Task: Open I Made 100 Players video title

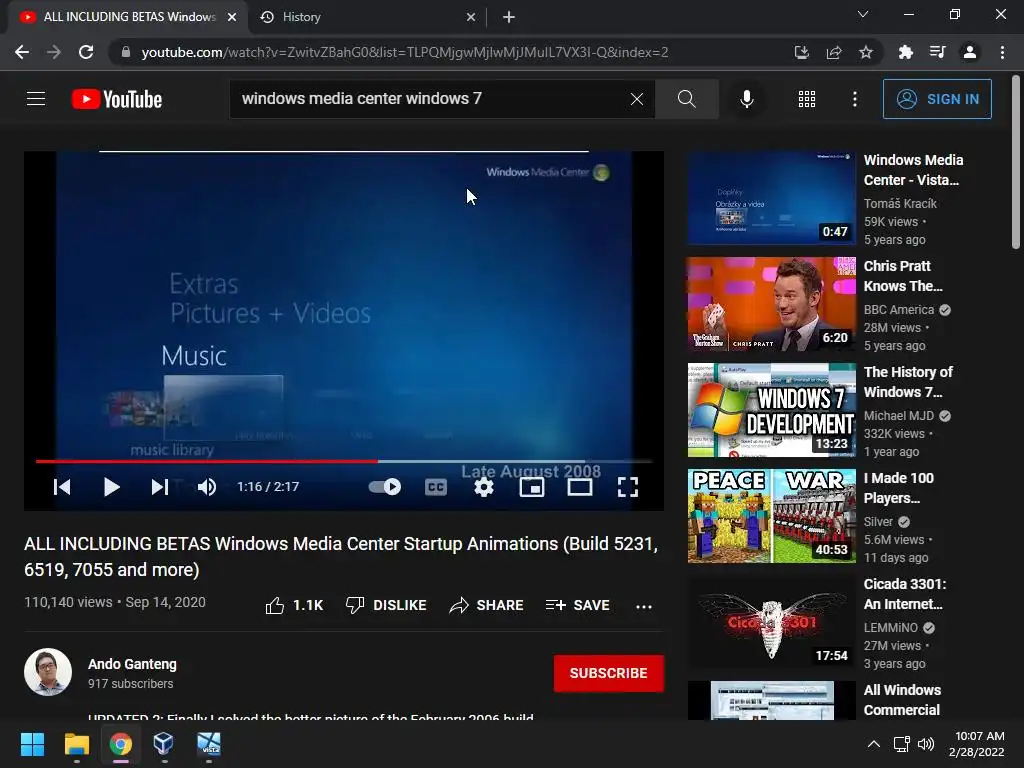Action: pos(899,488)
